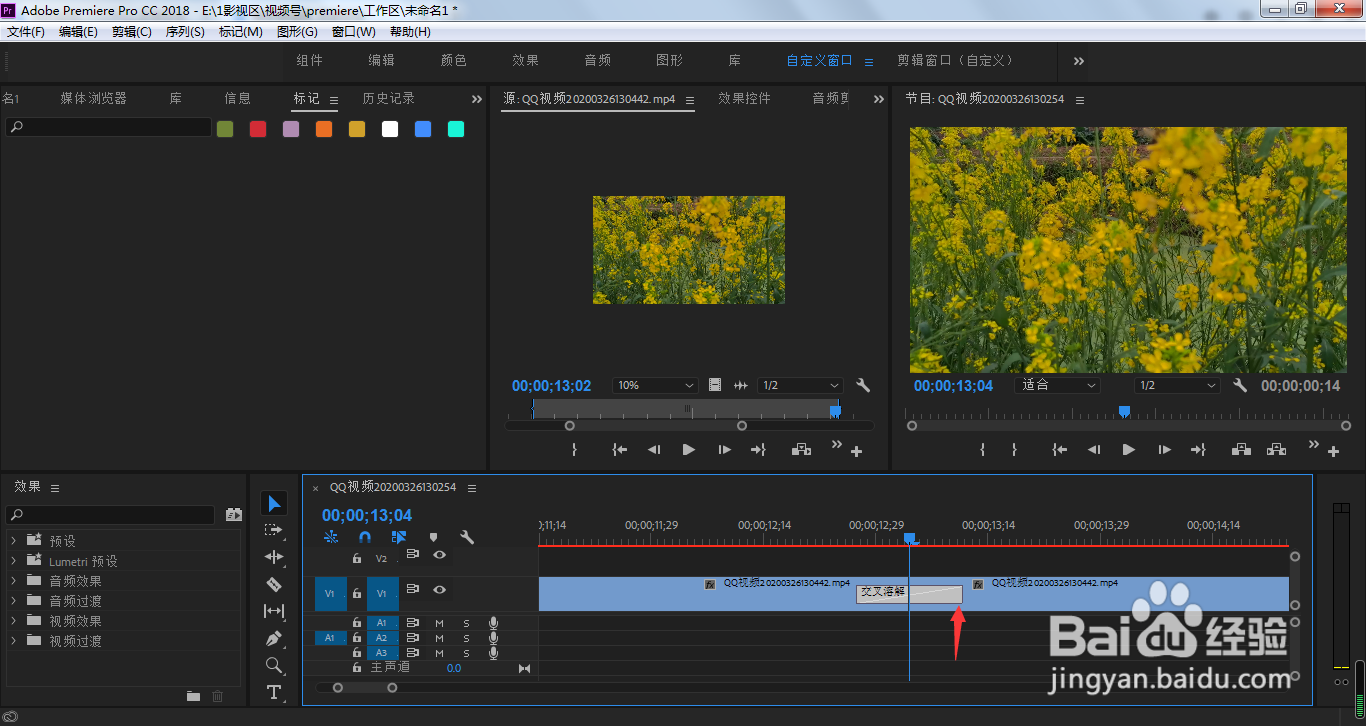Click Lift button in Program monitor
The width and height of the screenshot is (1366, 726).
click(1242, 450)
